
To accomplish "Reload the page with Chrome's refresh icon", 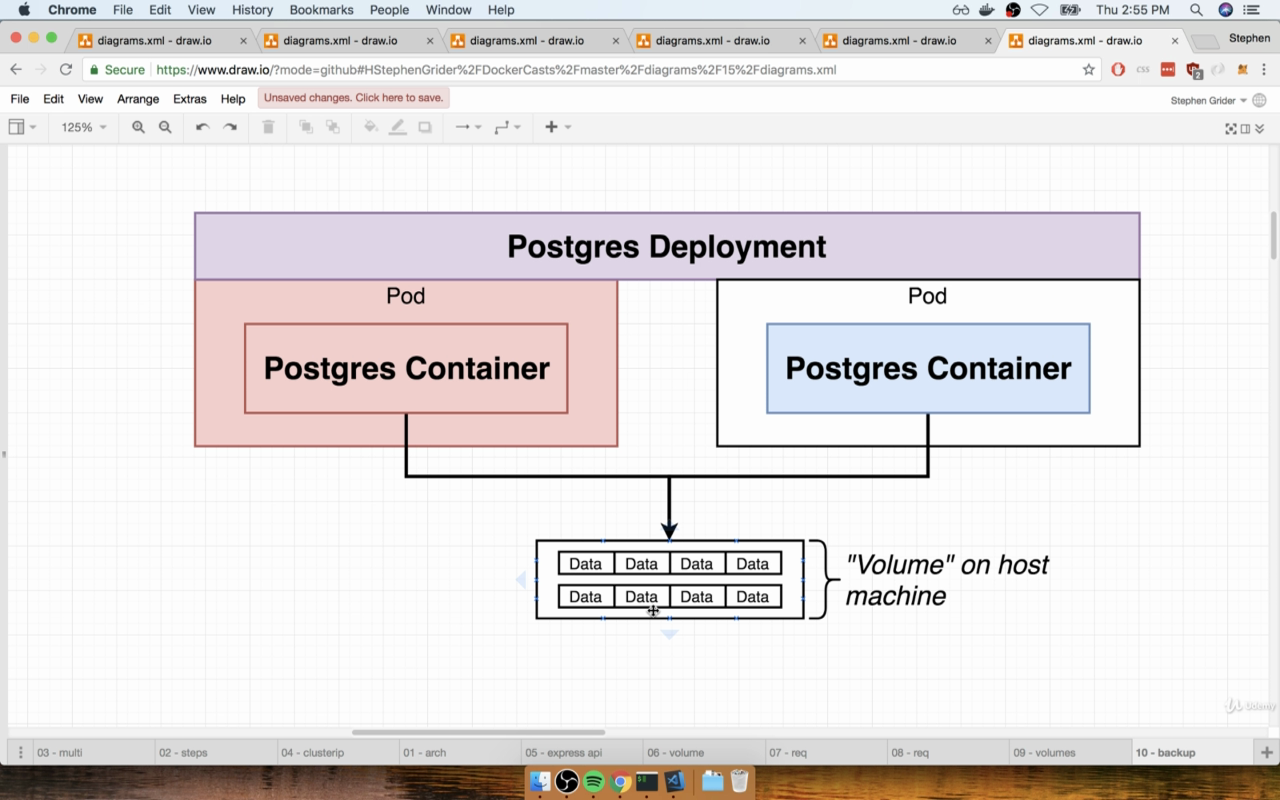I will point(66,70).
